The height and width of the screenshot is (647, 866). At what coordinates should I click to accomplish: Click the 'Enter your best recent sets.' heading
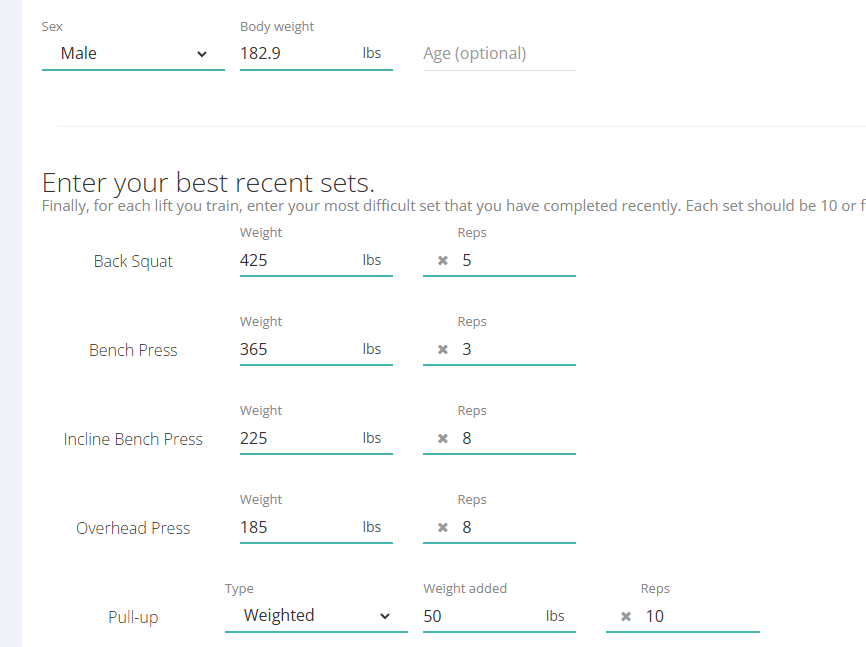[208, 183]
